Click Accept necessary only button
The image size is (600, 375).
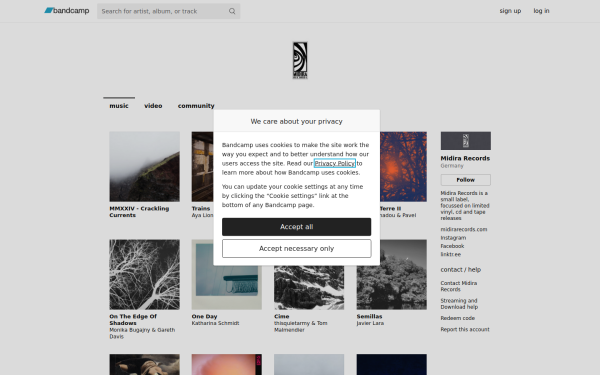297,249
